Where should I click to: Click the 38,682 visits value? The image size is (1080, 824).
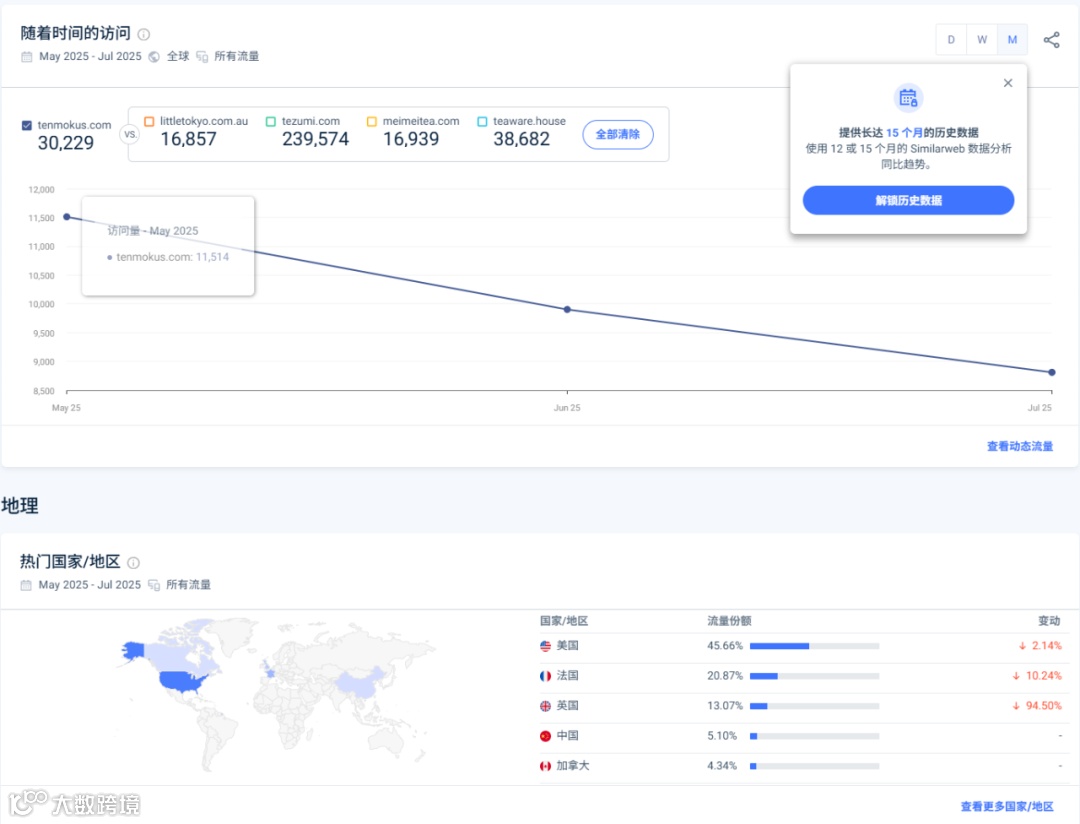pyautogui.click(x=521, y=139)
